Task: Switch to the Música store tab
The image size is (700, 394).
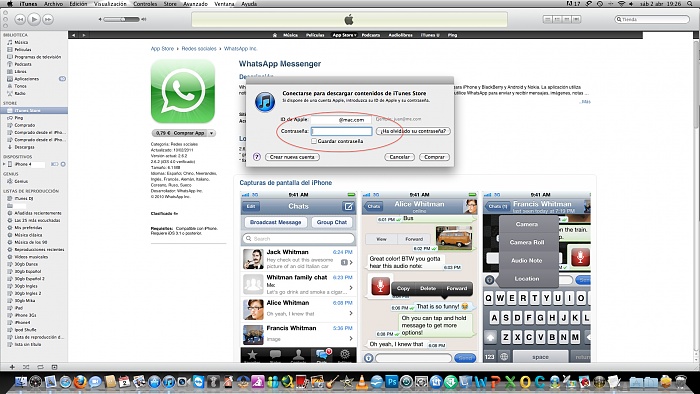Action: coord(290,35)
